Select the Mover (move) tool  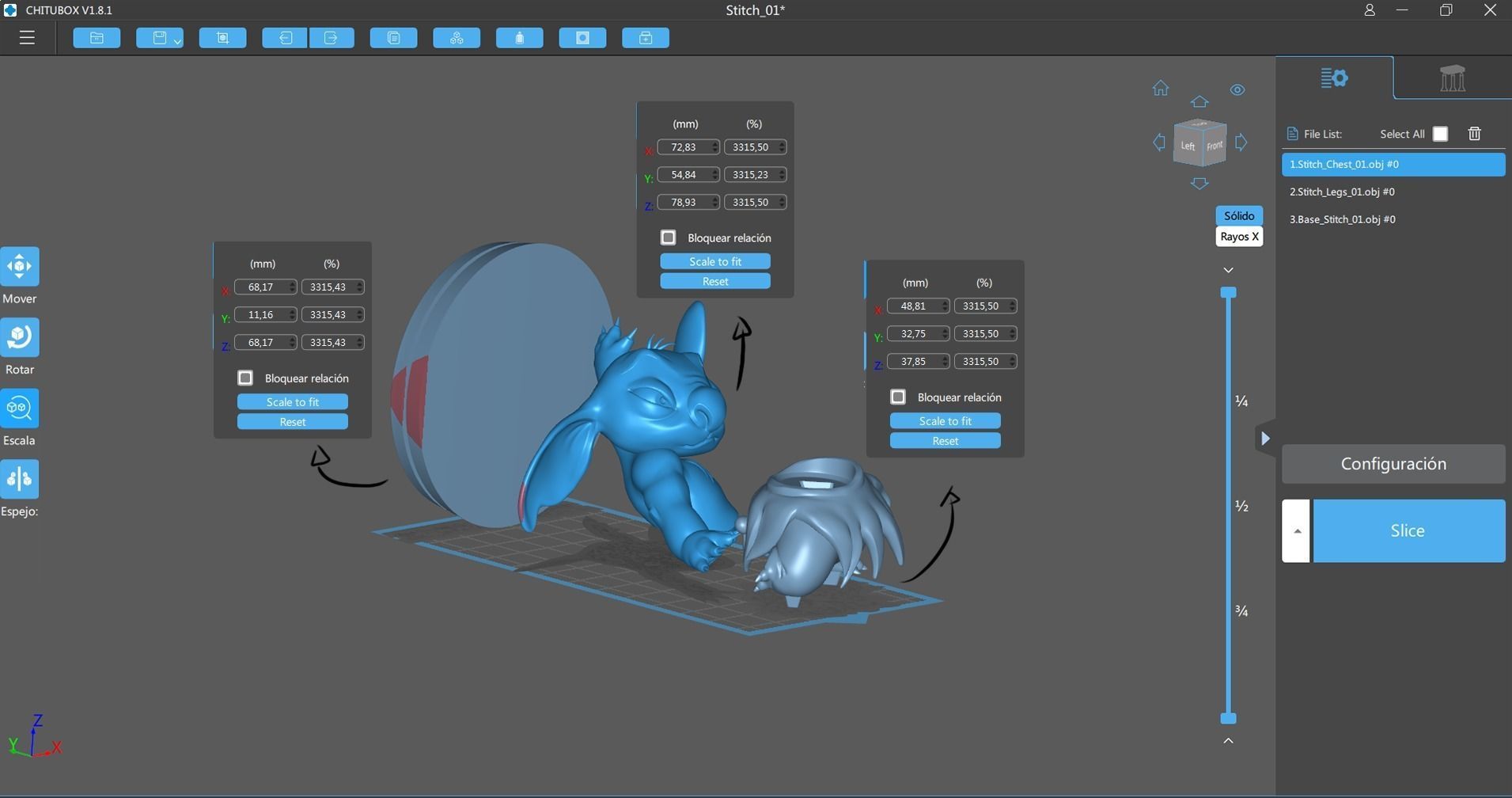(20, 267)
